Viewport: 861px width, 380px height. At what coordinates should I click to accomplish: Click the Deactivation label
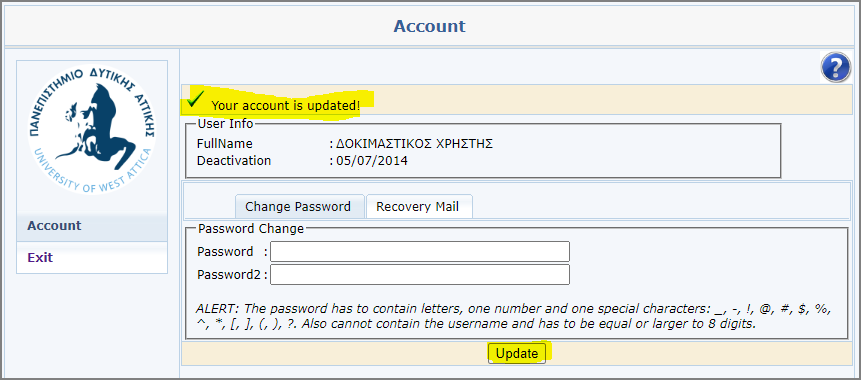pyautogui.click(x=234, y=161)
